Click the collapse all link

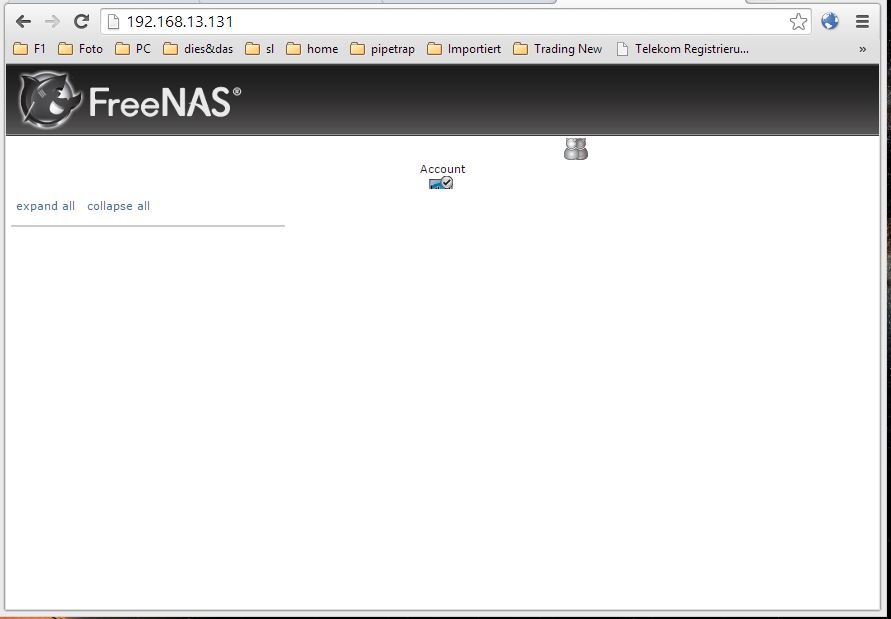point(118,206)
